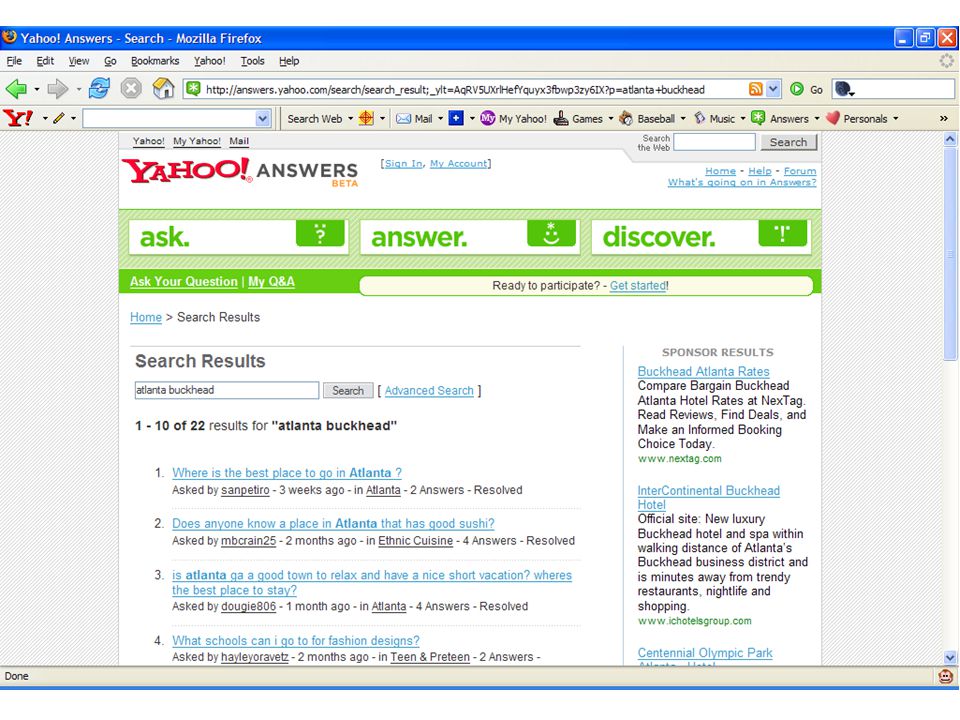Click inside the atlanta buckhead search field
This screenshot has height=720, width=960.
point(227,390)
